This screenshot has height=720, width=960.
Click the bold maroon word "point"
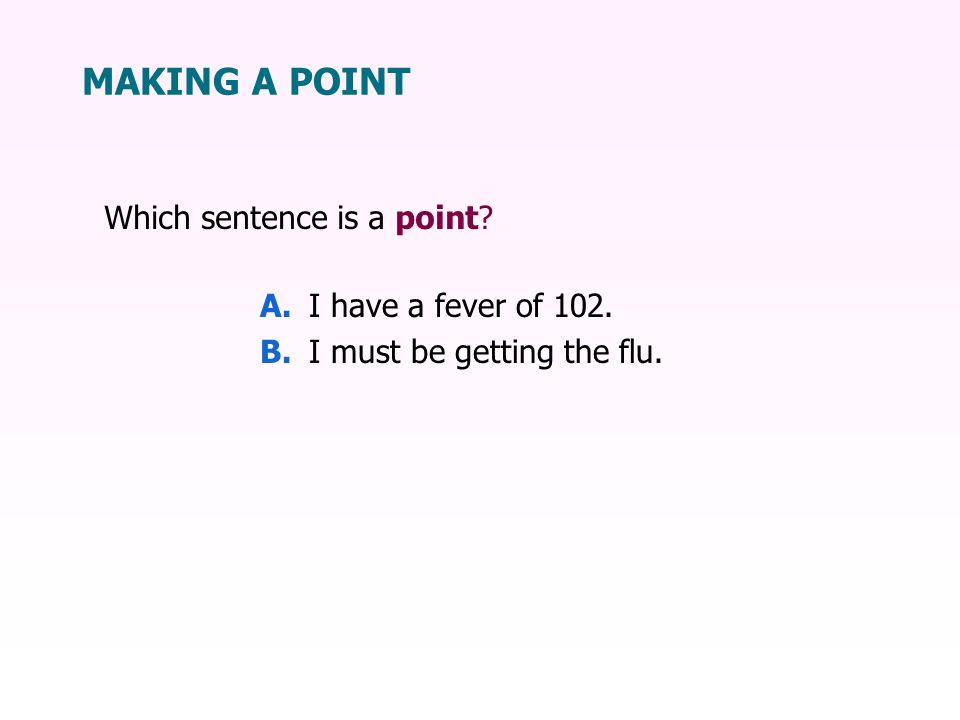pos(437,219)
